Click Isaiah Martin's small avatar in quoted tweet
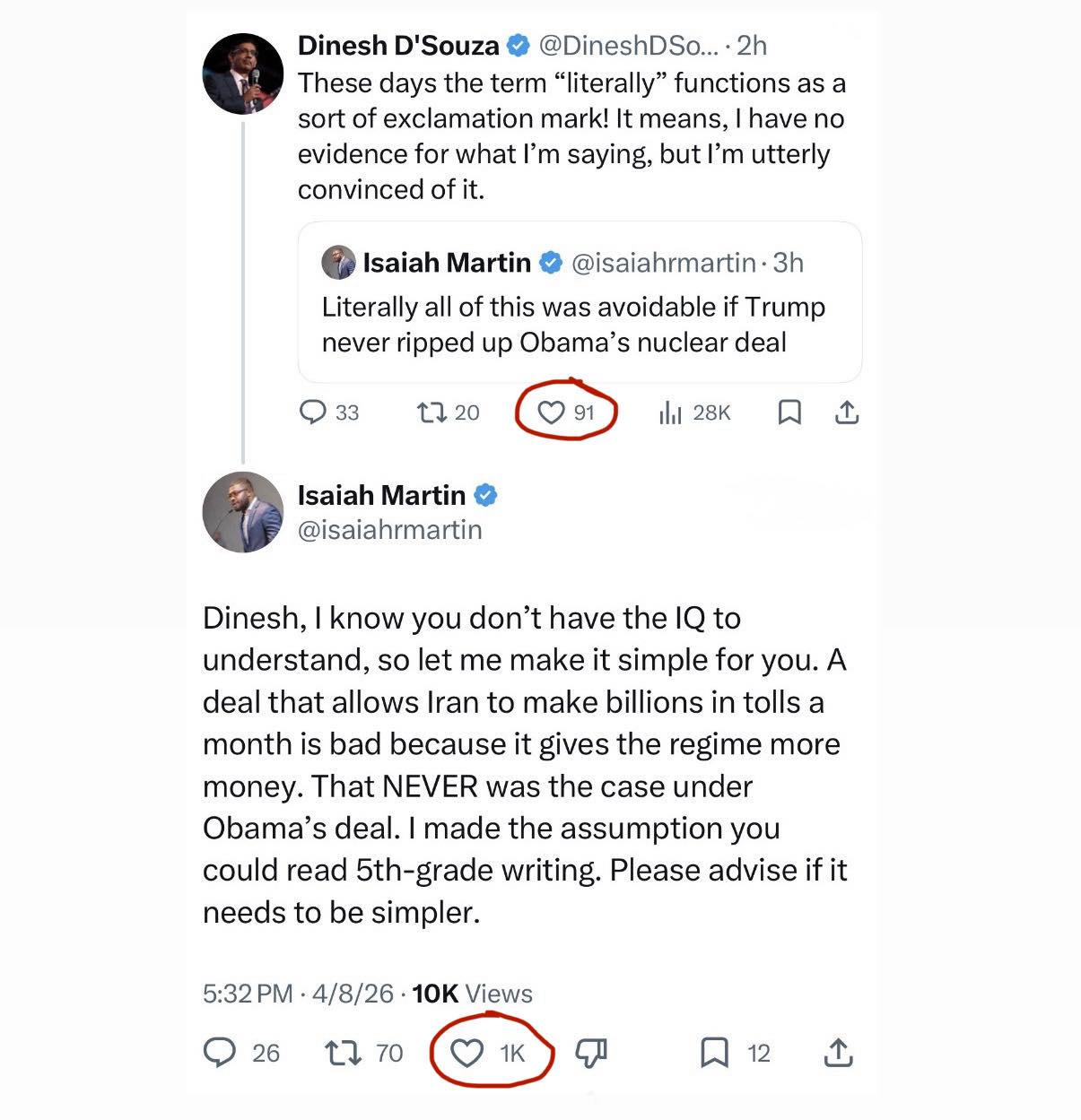 [338, 263]
